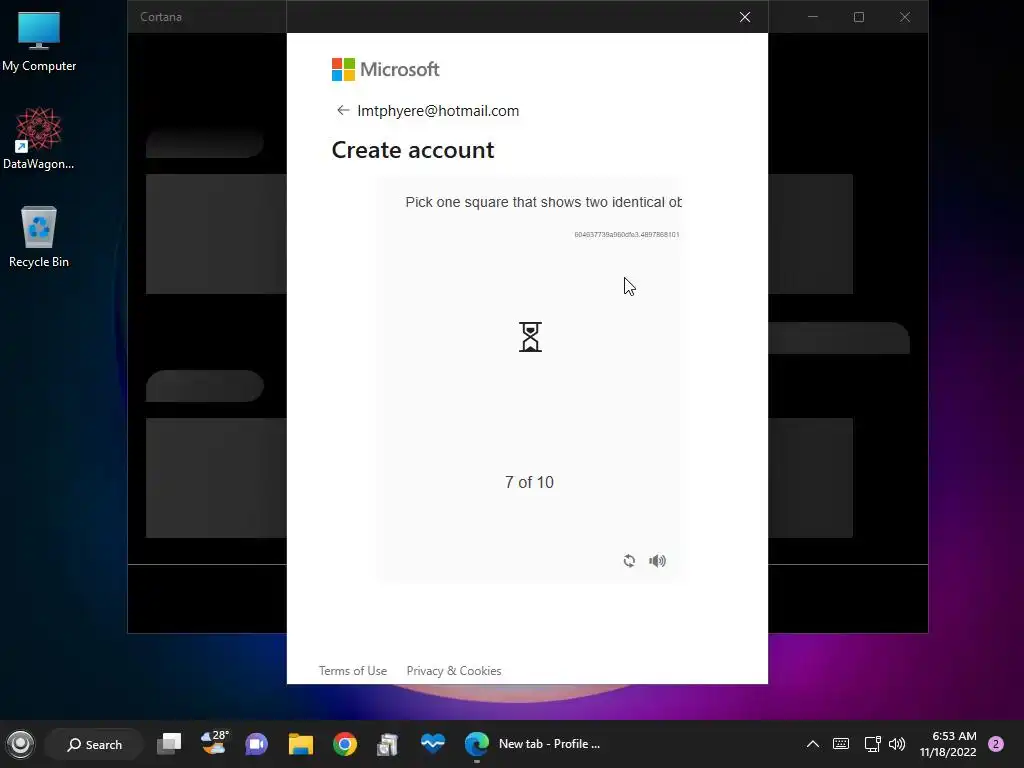Open the notification badge showing 2
The height and width of the screenshot is (768, 1024).
pyautogui.click(x=996, y=744)
